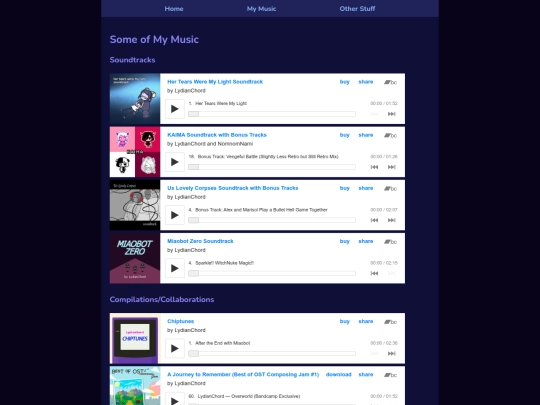This screenshot has width=540, height=405.
Task: Open the Us Lovely Corpses album art
Action: click(135, 205)
